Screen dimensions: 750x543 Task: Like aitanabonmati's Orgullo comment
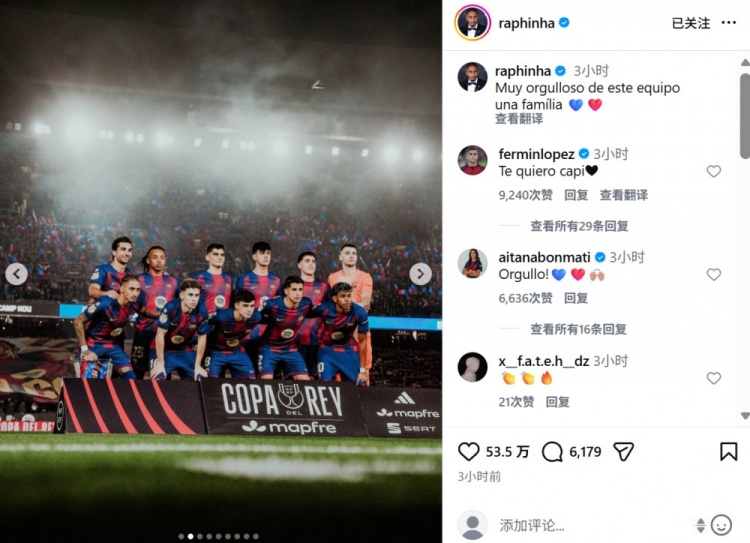pos(714,274)
